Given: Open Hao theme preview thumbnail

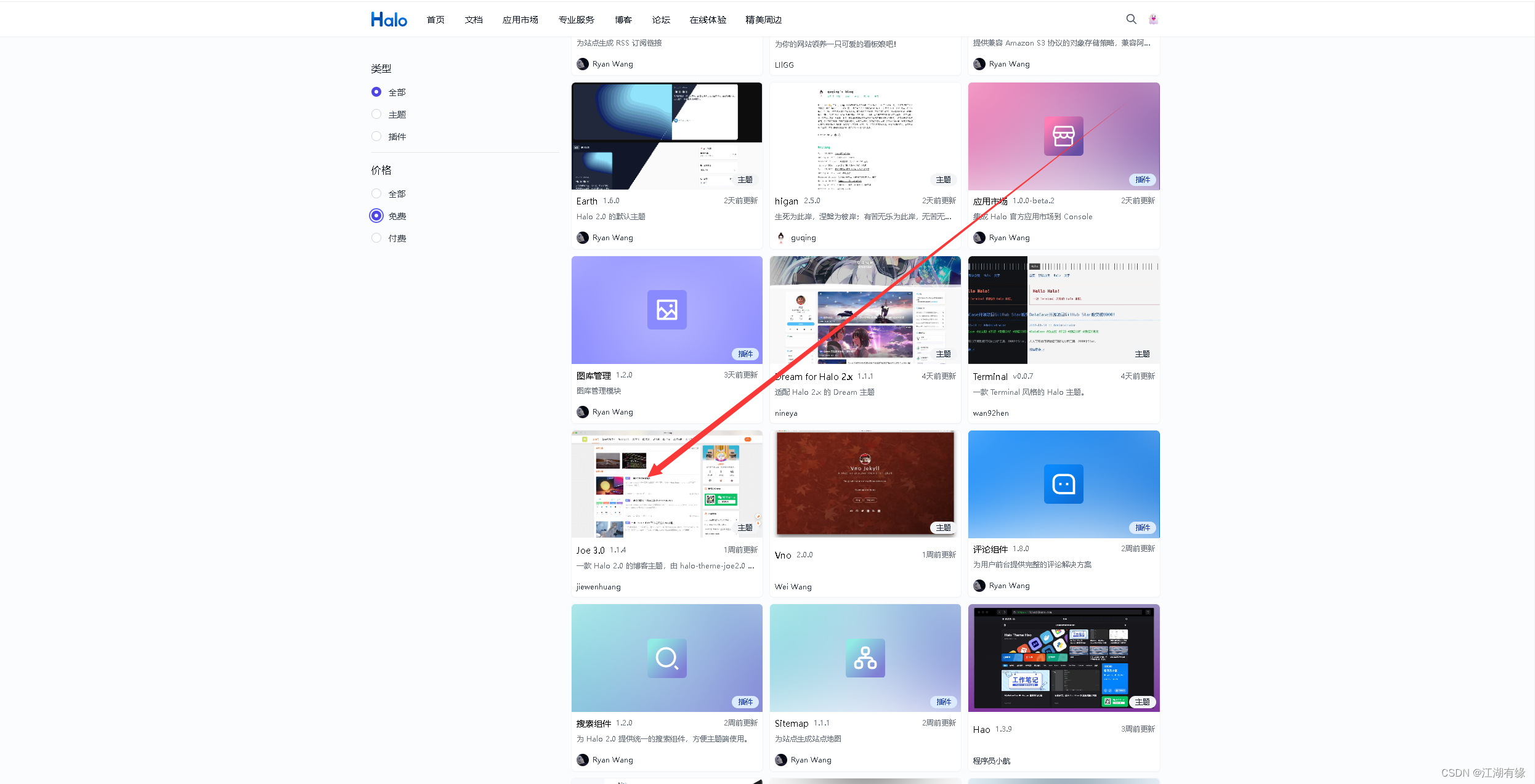Looking at the screenshot, I should (x=1063, y=658).
